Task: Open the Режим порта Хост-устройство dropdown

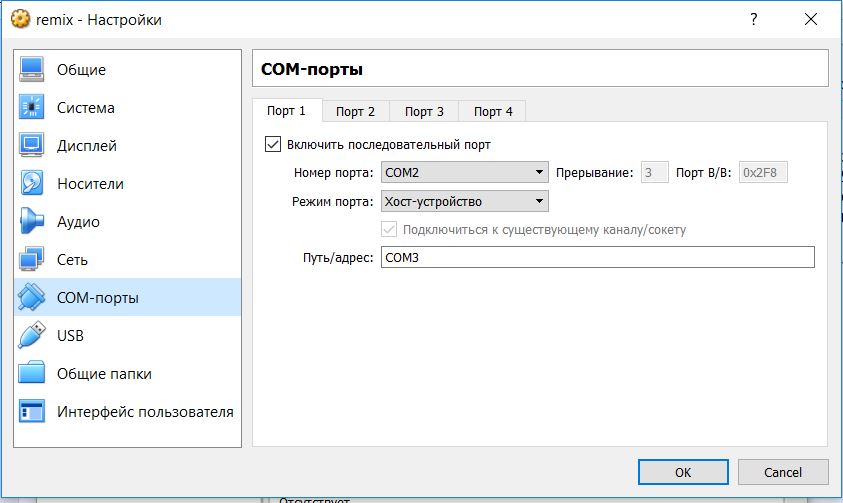Action: pyautogui.click(x=464, y=202)
